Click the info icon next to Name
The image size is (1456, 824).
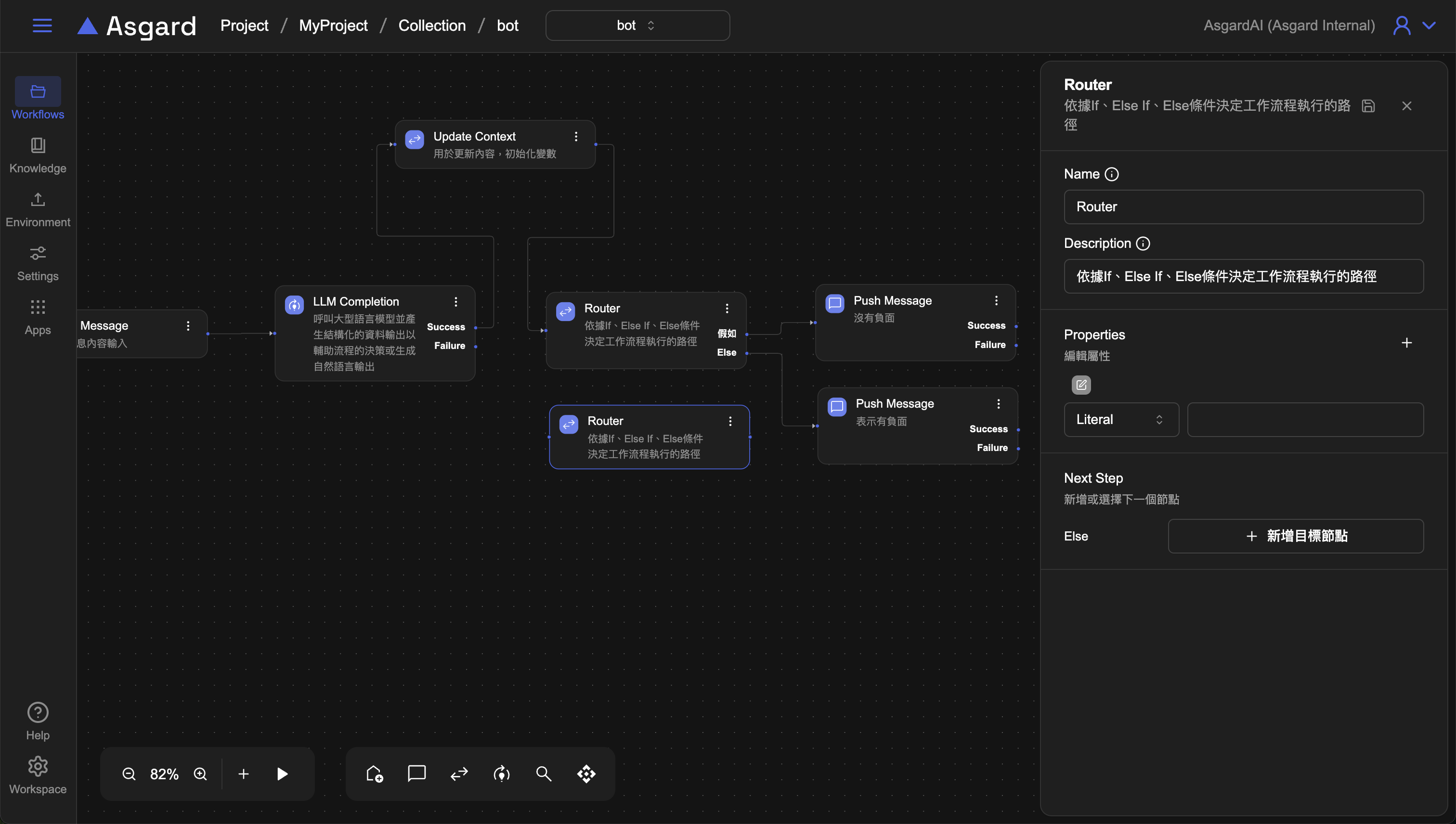pyautogui.click(x=1112, y=174)
